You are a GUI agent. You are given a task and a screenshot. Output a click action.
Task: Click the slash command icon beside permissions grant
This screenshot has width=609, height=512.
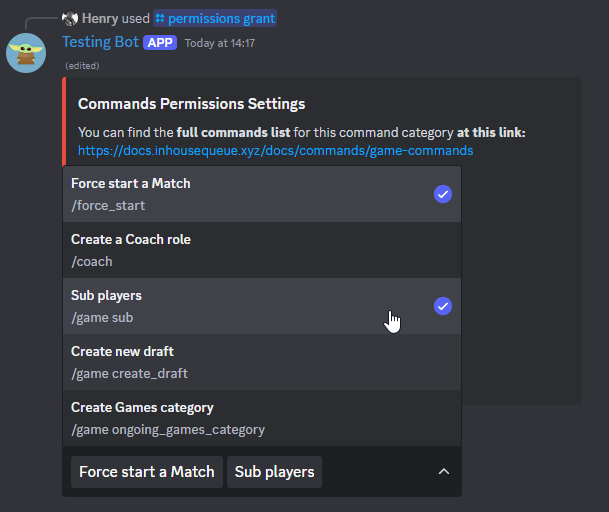(x=160, y=18)
